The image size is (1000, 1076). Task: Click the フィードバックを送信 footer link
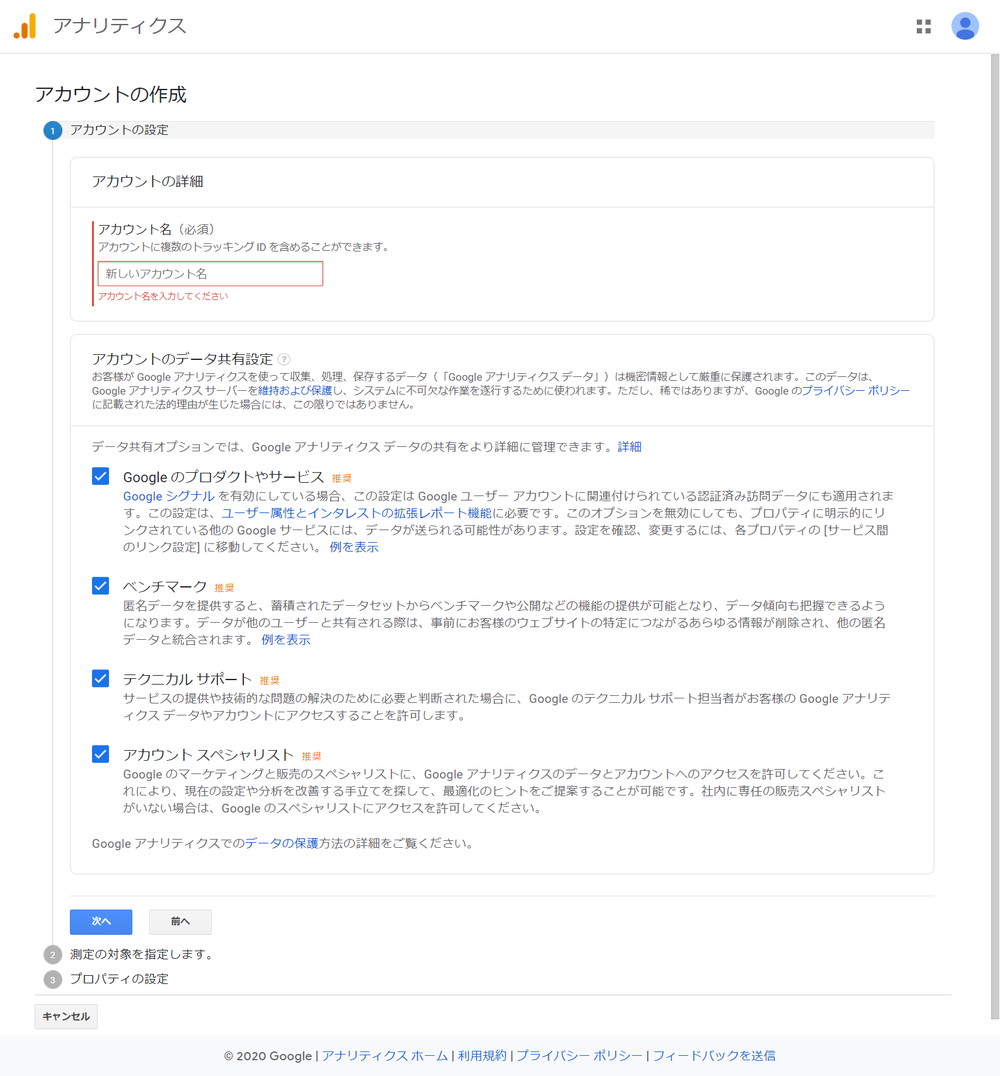pyautogui.click(x=714, y=1055)
